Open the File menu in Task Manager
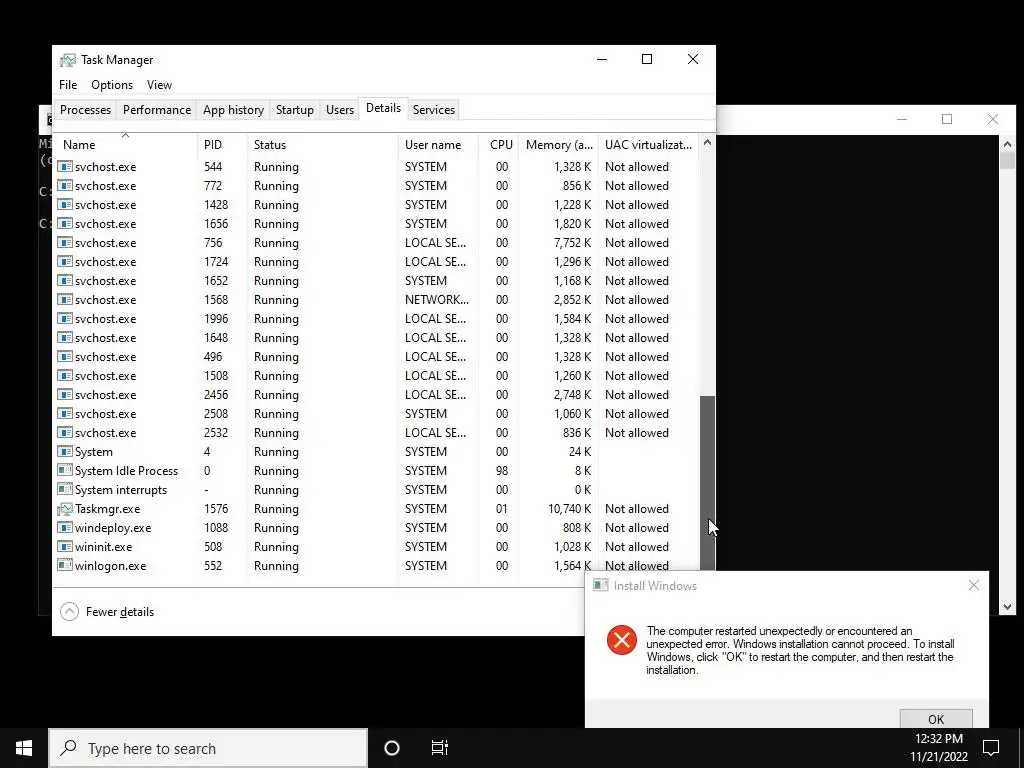This screenshot has height=768, width=1024. pos(68,85)
